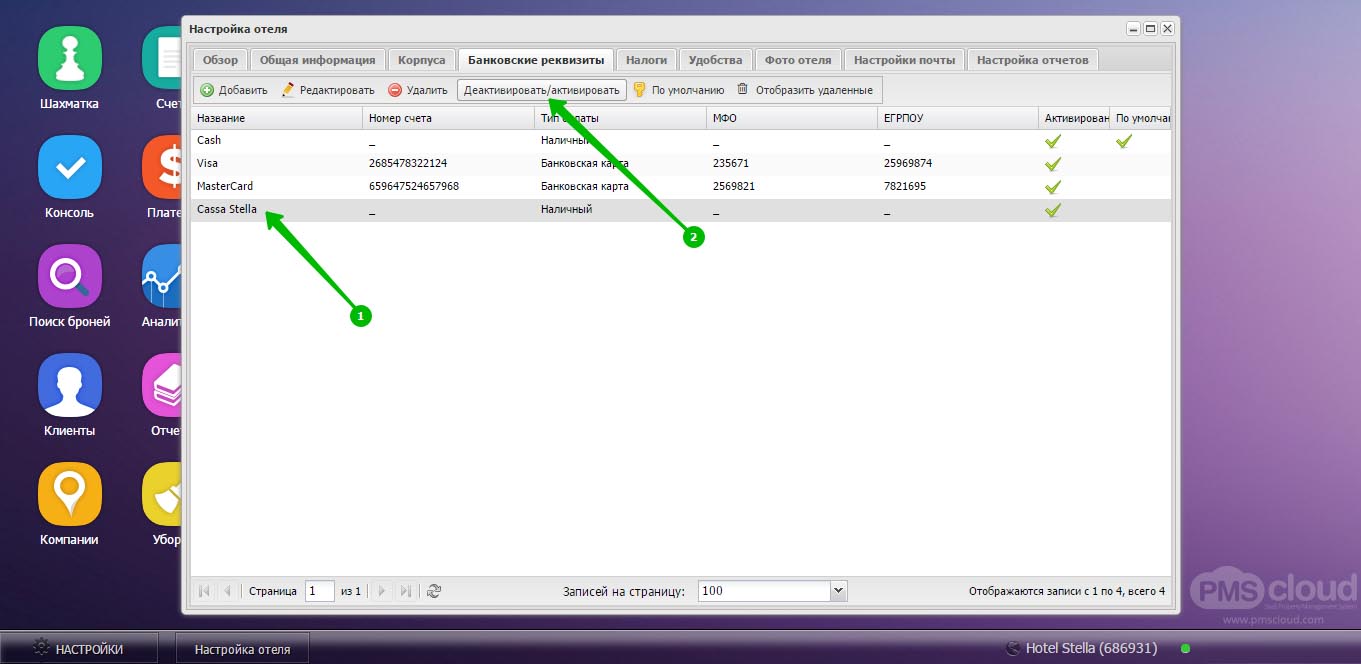The width and height of the screenshot is (1361, 664).
Task: Open the Удобства tab
Action: click(716, 60)
